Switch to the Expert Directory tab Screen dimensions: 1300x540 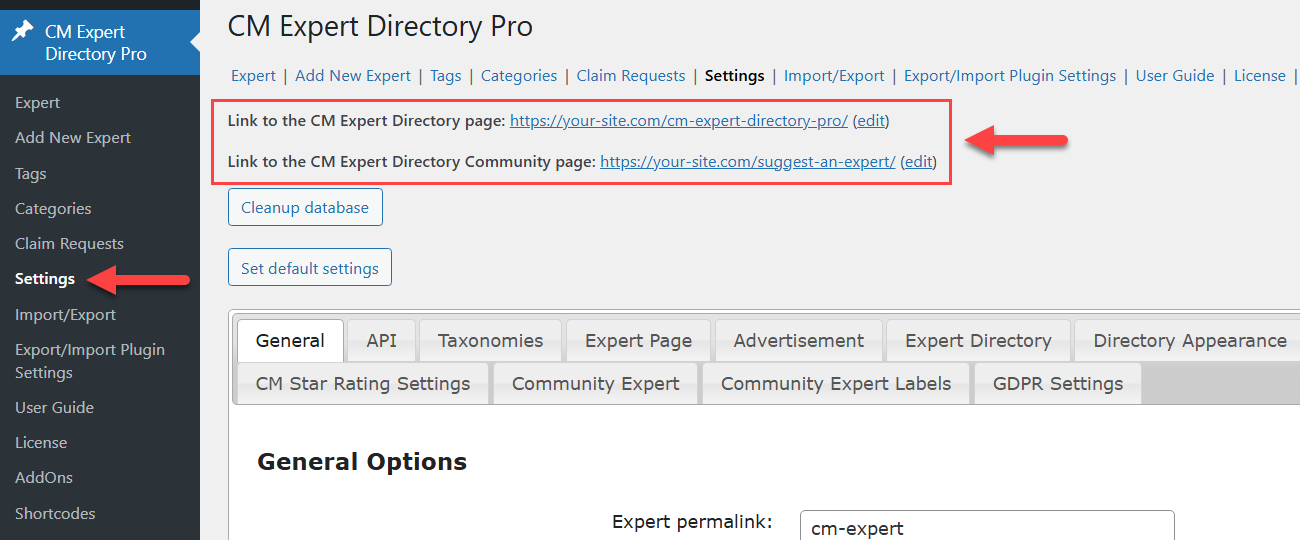[x=978, y=341]
